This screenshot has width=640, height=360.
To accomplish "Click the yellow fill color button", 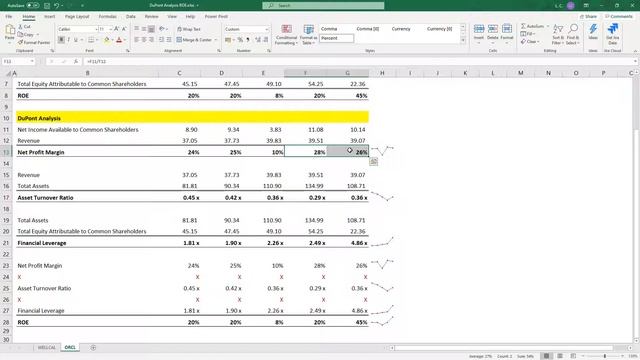I will pyautogui.click(x=107, y=40).
